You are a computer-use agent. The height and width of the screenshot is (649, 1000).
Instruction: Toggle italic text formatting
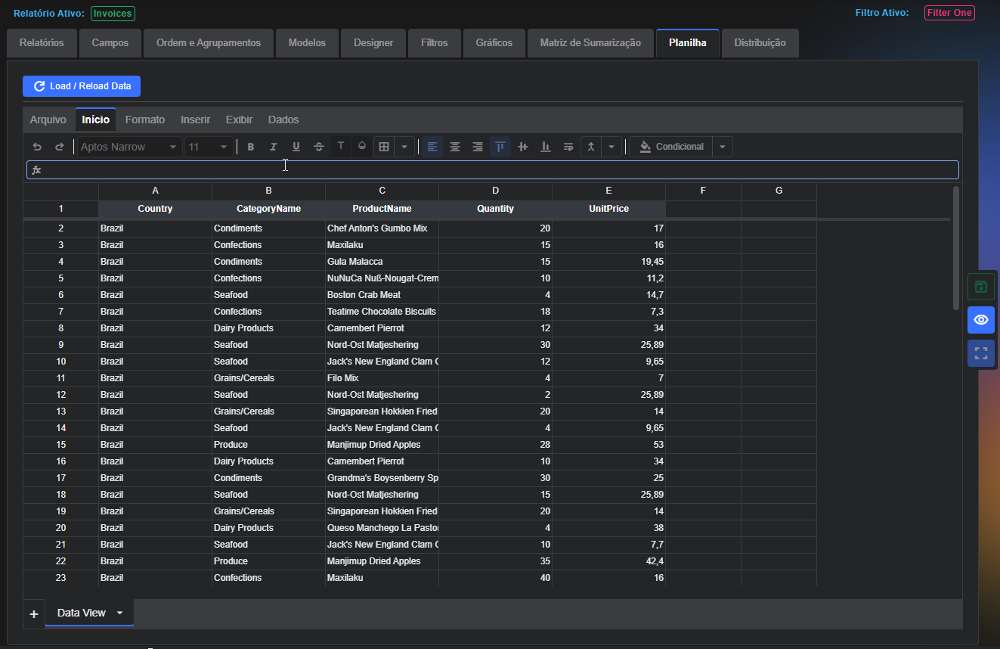tap(273, 147)
